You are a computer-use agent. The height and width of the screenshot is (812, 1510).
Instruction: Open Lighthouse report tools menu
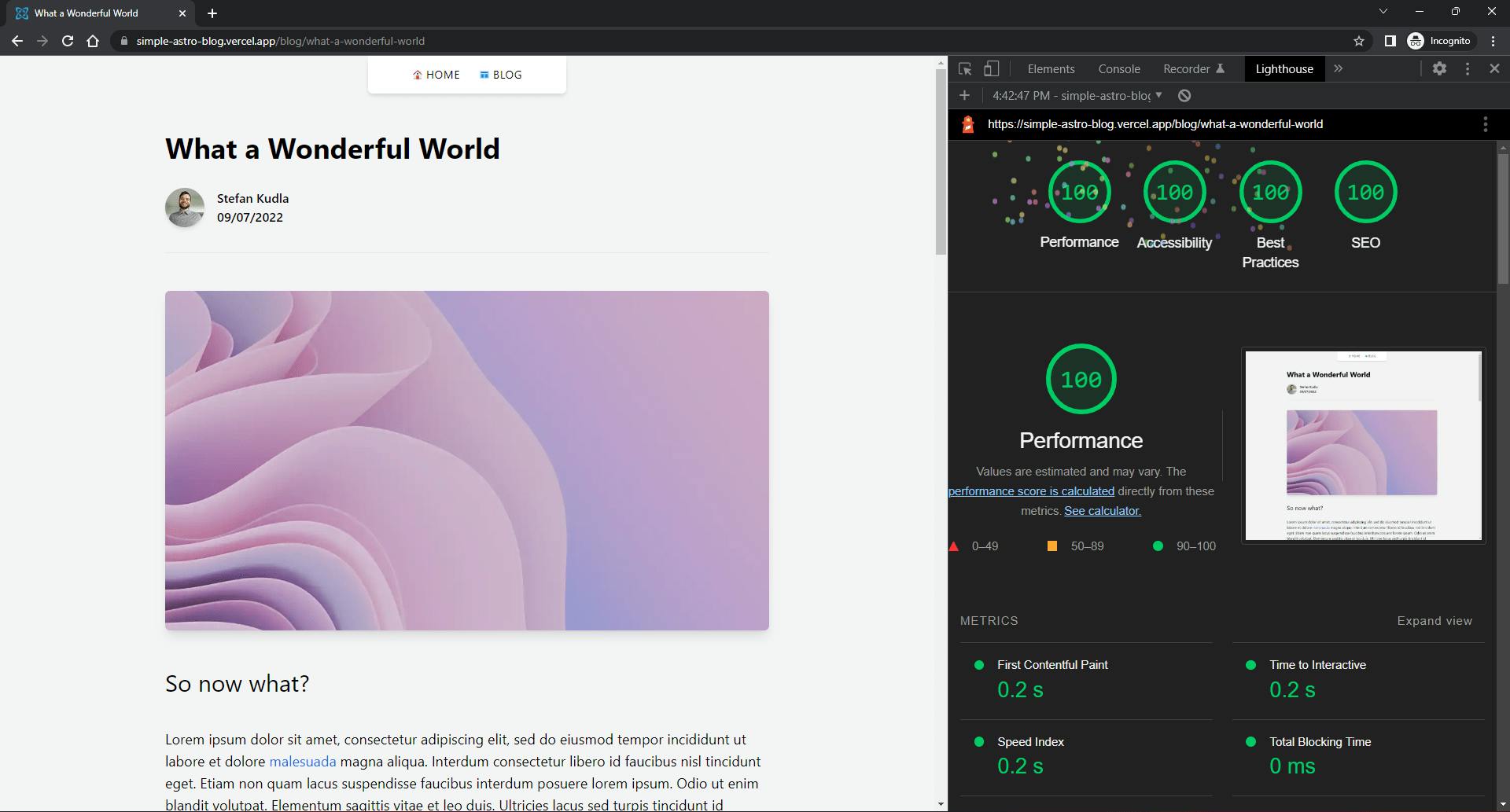point(1485,124)
